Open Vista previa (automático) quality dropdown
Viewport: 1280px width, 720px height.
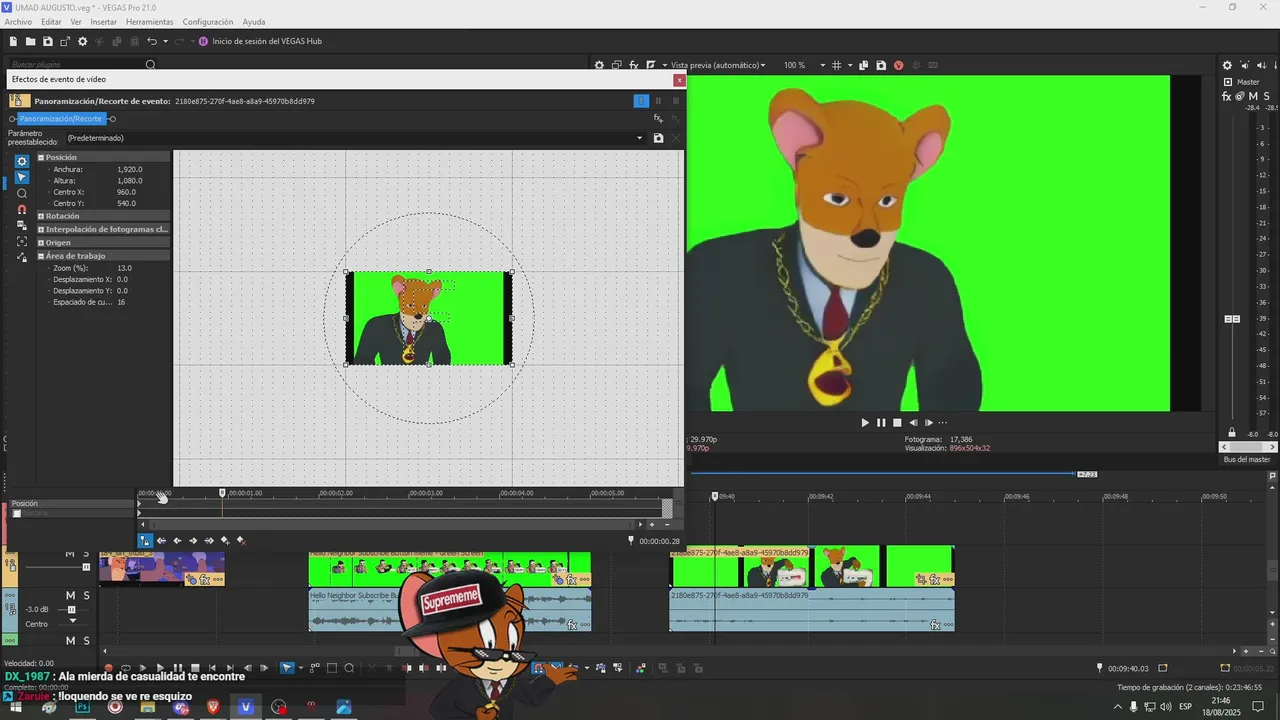[x=718, y=65]
